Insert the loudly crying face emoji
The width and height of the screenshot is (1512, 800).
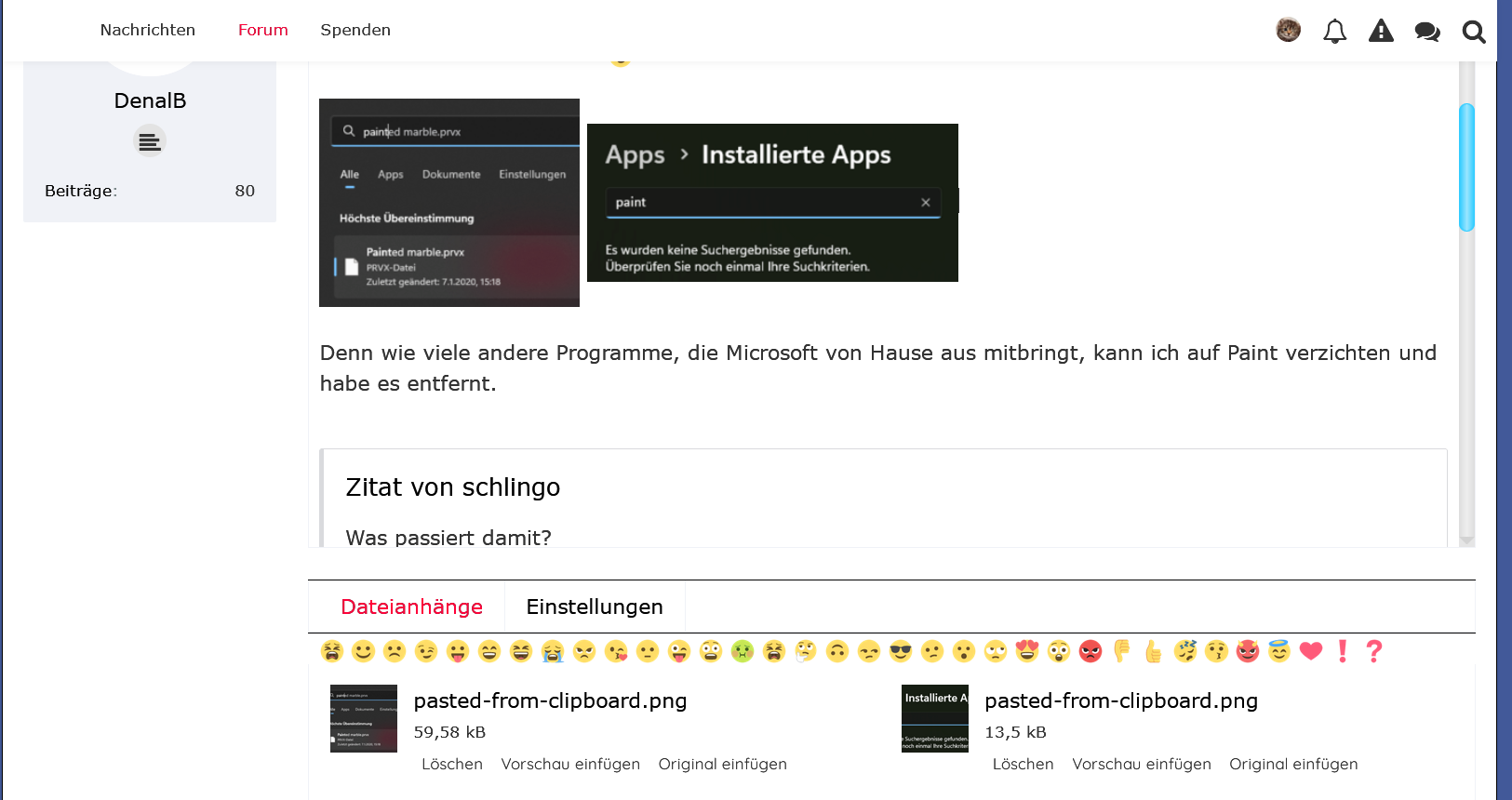point(553,651)
